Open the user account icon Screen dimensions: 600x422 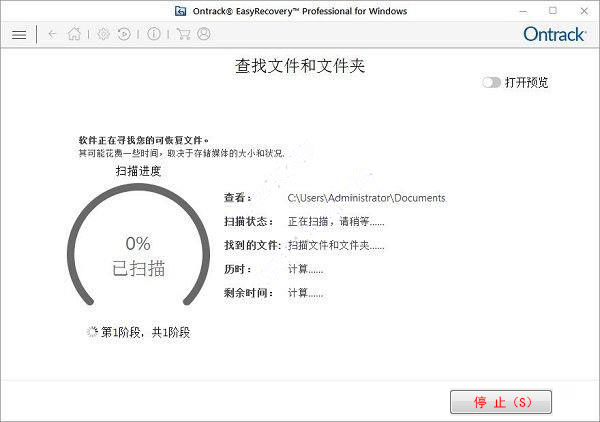pyautogui.click(x=204, y=34)
